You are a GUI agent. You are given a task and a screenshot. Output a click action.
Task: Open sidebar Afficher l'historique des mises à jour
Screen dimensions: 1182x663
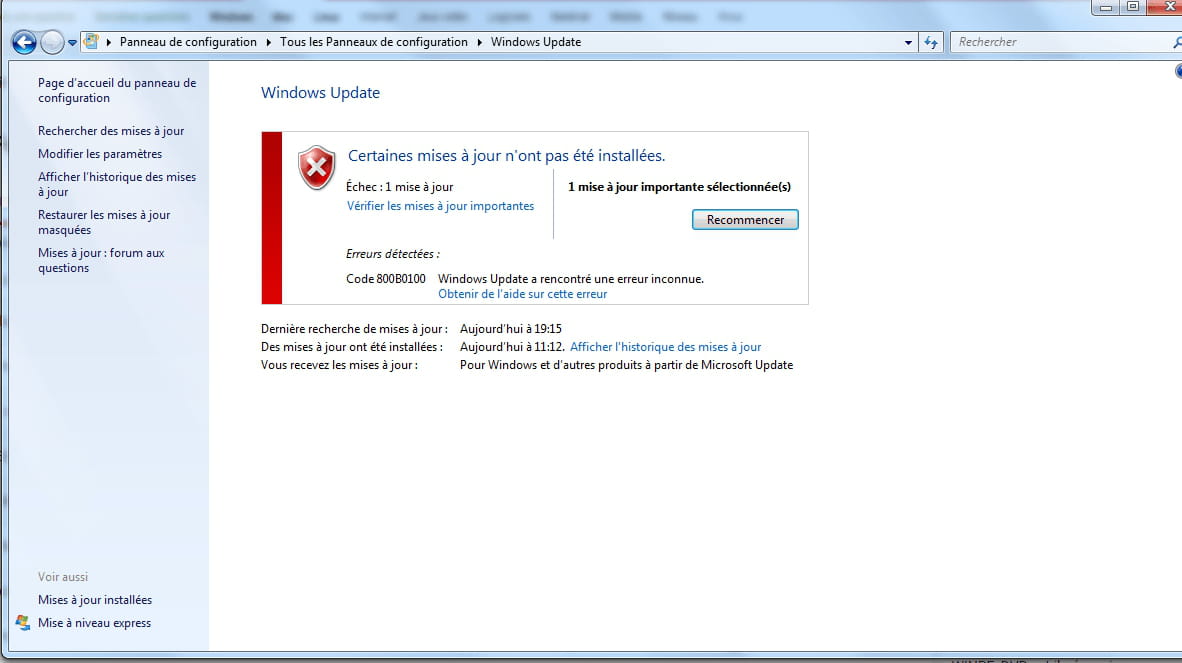117,185
